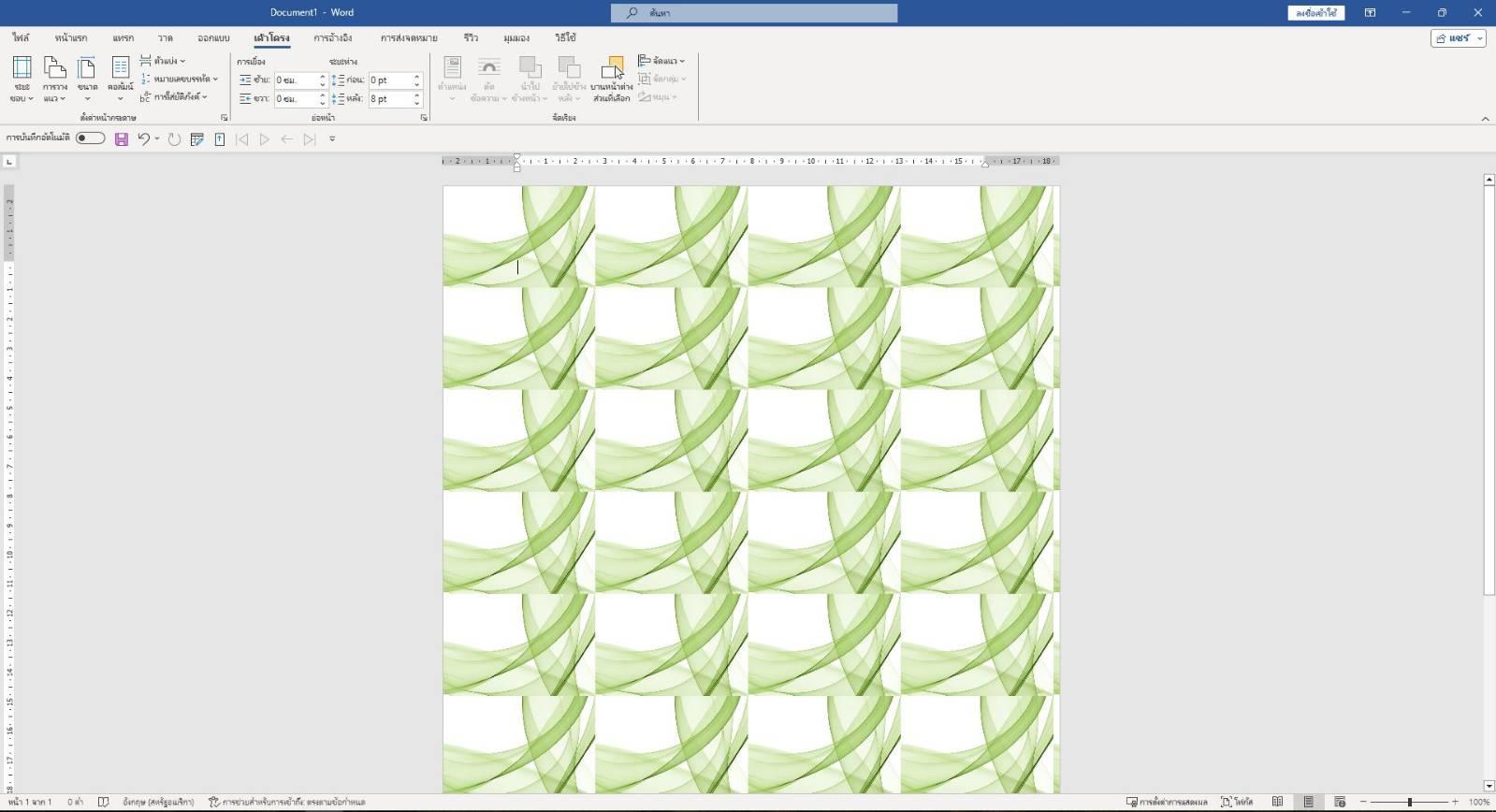Open the Insert (แทรก) tab
Image resolution: width=1496 pixels, height=812 pixels.
[123, 38]
